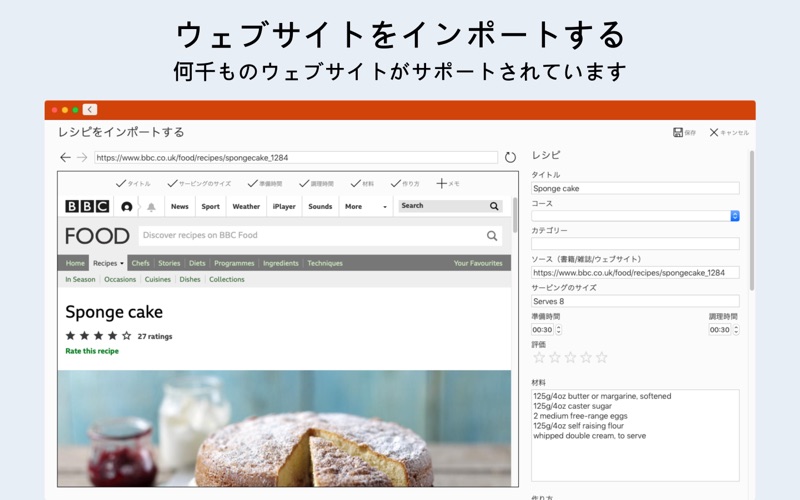Open Techniques in BBC Food menu
Viewport: 800px width, 500px height.
325,263
